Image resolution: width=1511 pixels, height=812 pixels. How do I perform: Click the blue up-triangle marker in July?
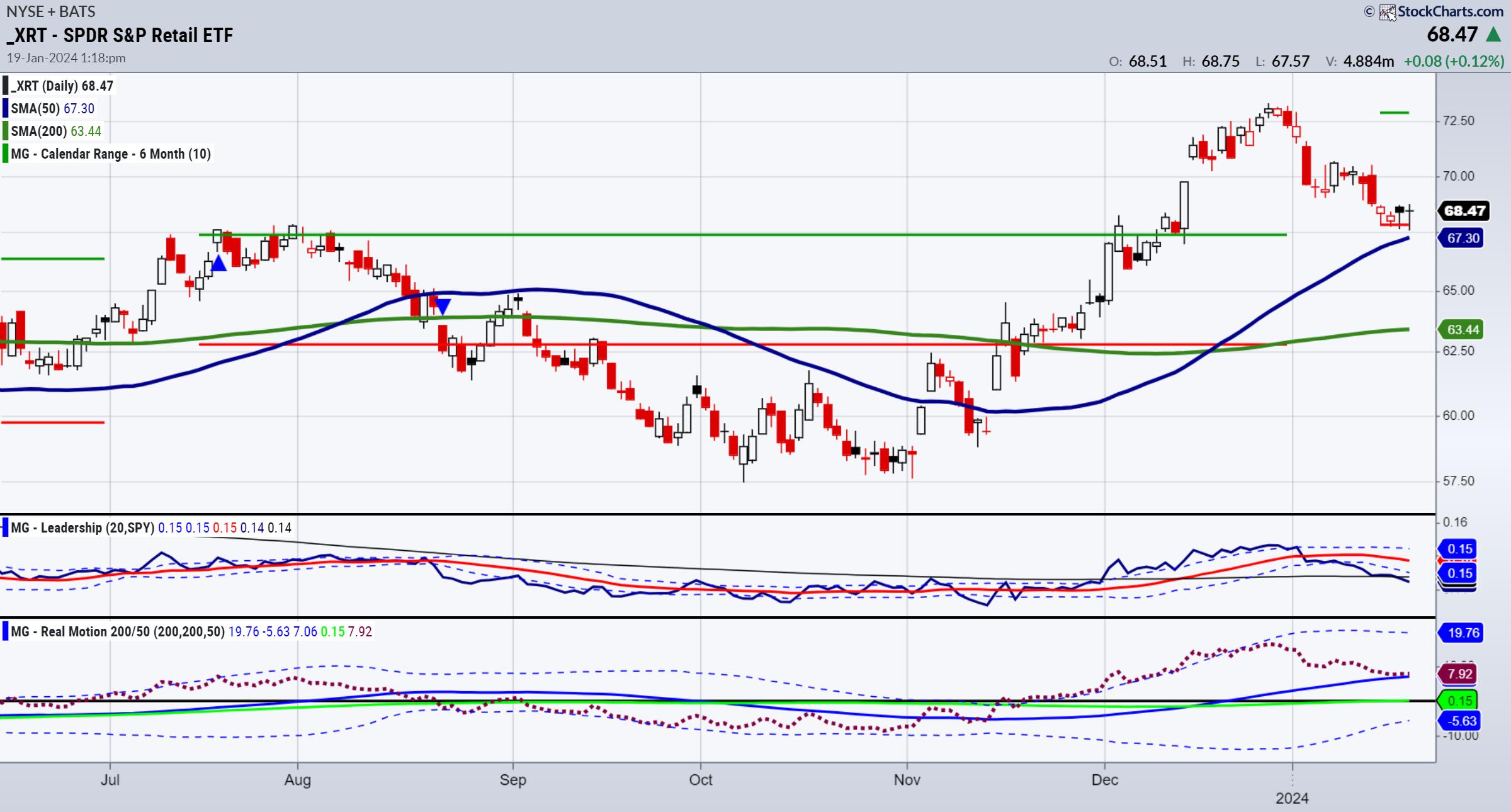tap(218, 264)
